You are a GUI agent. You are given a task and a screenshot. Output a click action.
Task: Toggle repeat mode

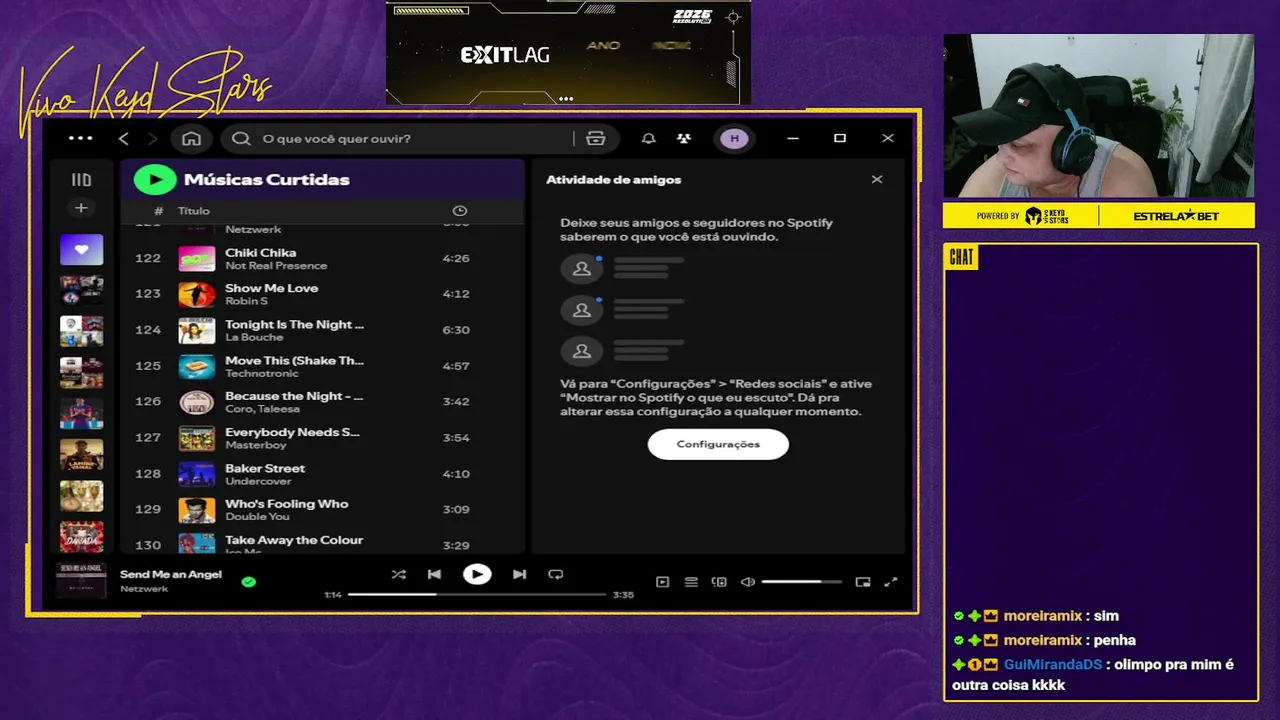pyautogui.click(x=556, y=574)
